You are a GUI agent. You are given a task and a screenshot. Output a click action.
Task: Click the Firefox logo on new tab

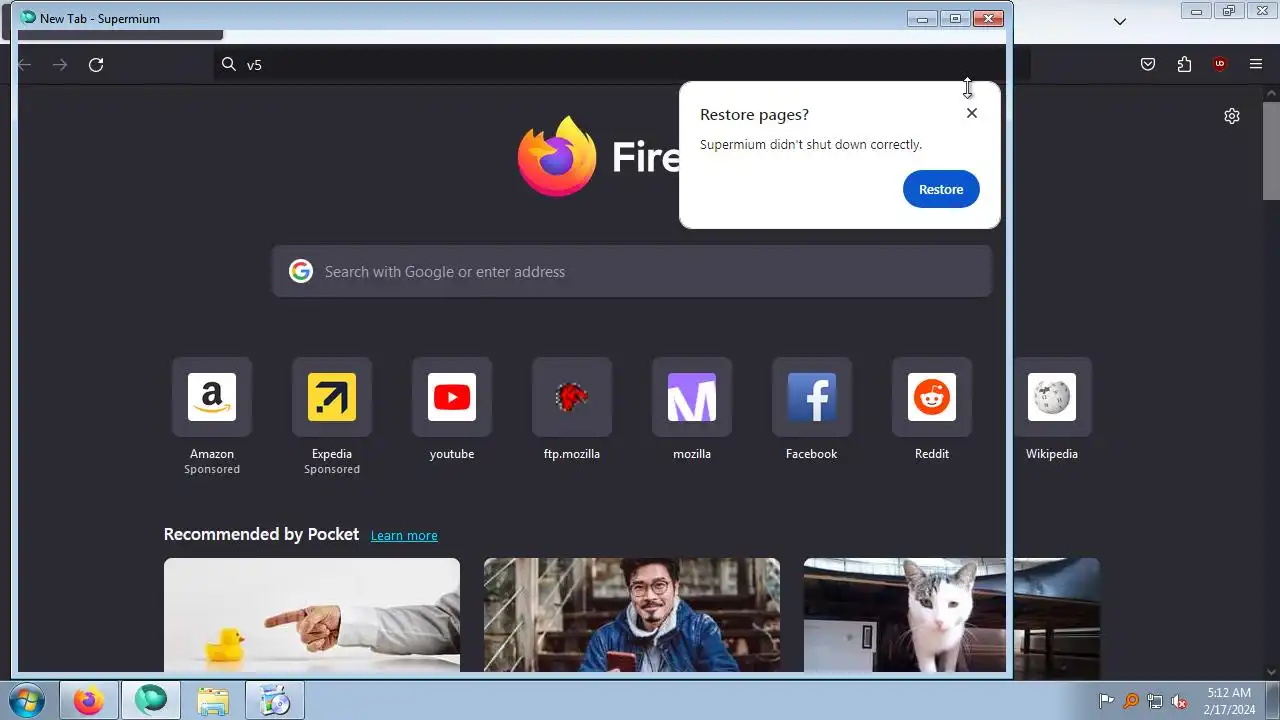pyautogui.click(x=557, y=156)
